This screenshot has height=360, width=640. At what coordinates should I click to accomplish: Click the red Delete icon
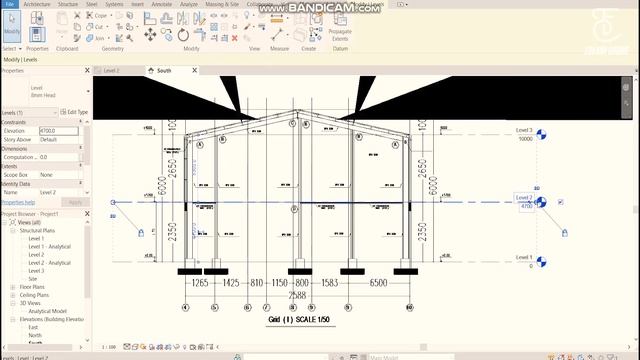235,38
